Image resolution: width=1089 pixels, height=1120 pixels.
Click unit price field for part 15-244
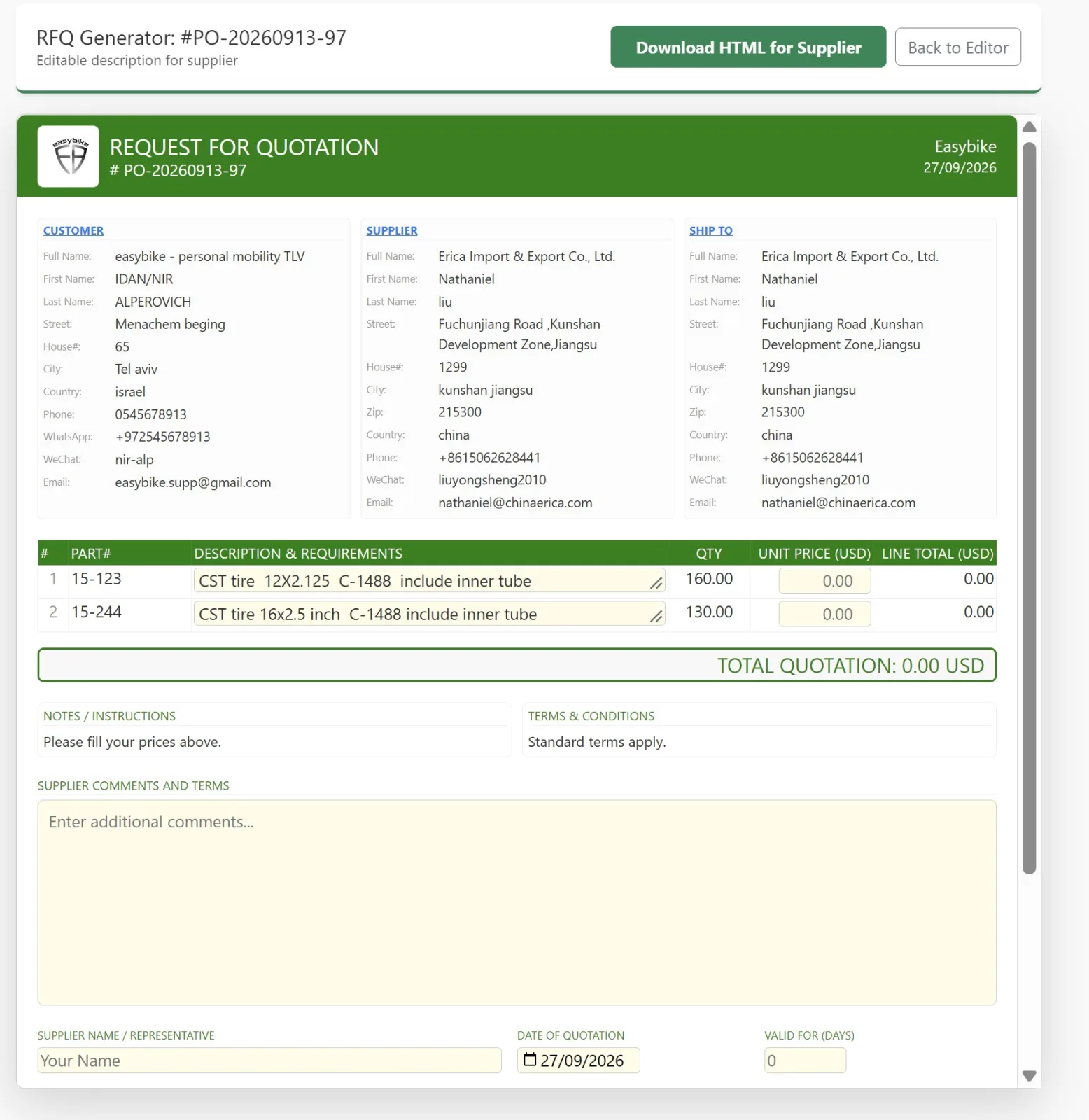[x=824, y=614]
